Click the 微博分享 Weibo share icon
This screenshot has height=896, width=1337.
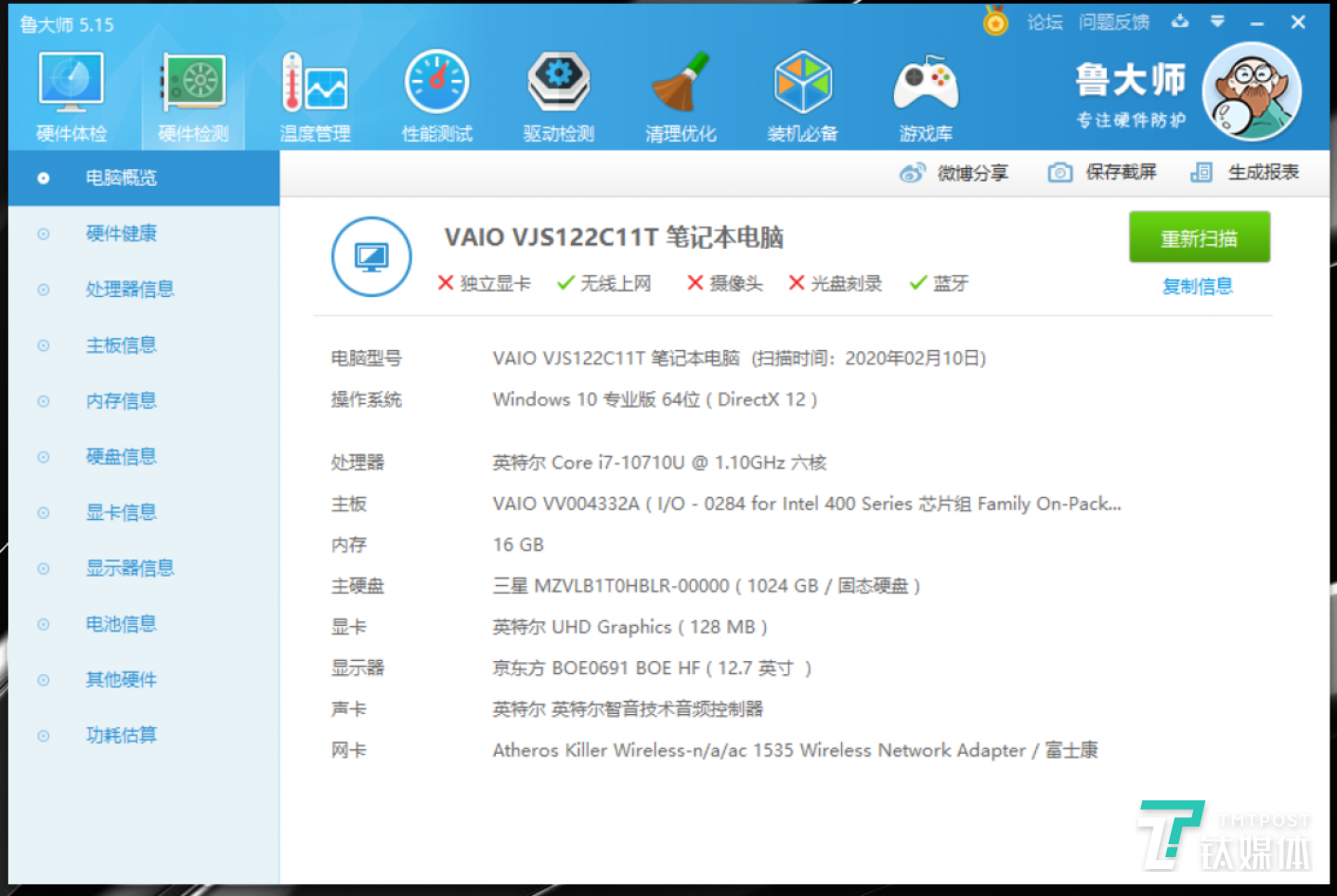point(913,173)
